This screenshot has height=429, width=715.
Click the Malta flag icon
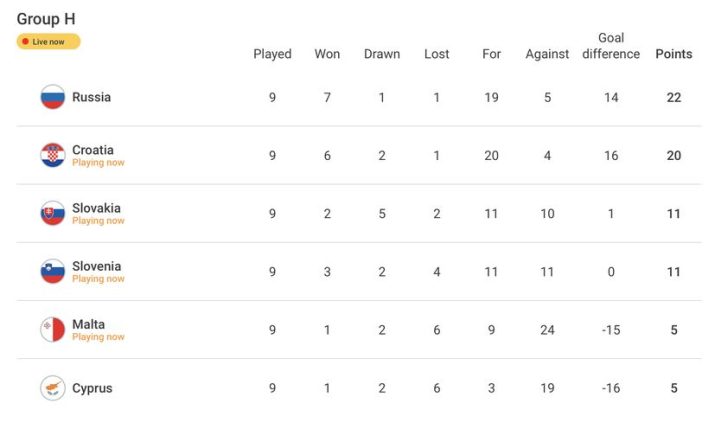53,329
